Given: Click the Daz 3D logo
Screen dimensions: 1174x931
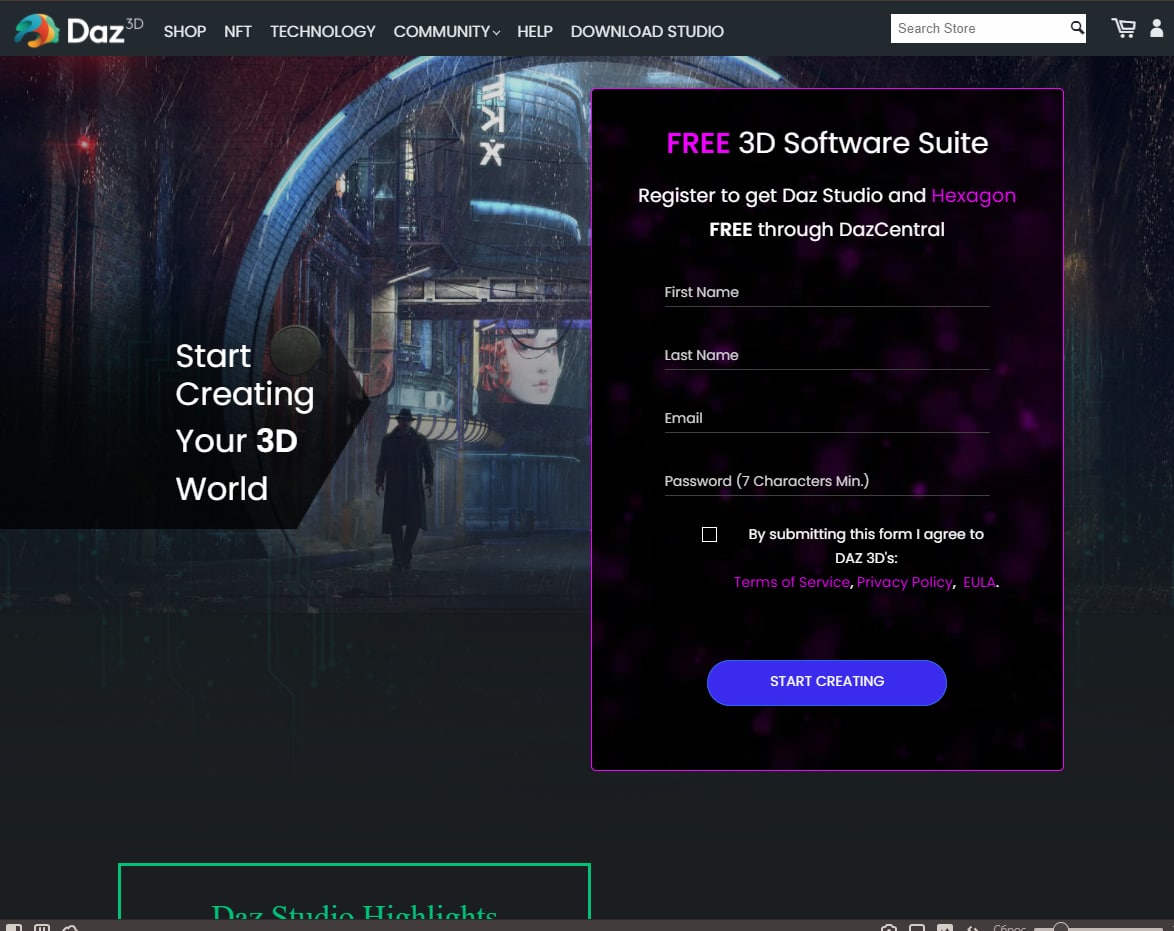Looking at the screenshot, I should [78, 31].
